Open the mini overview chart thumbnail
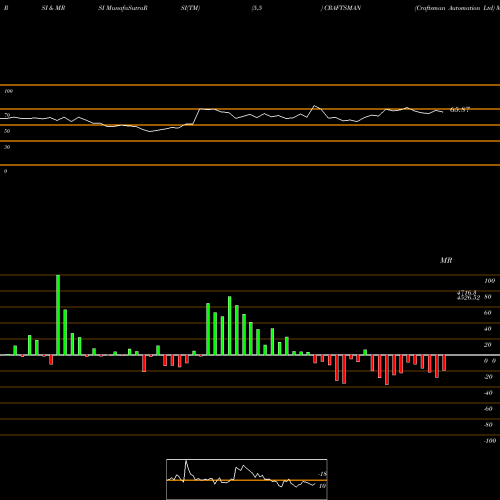 [247, 479]
